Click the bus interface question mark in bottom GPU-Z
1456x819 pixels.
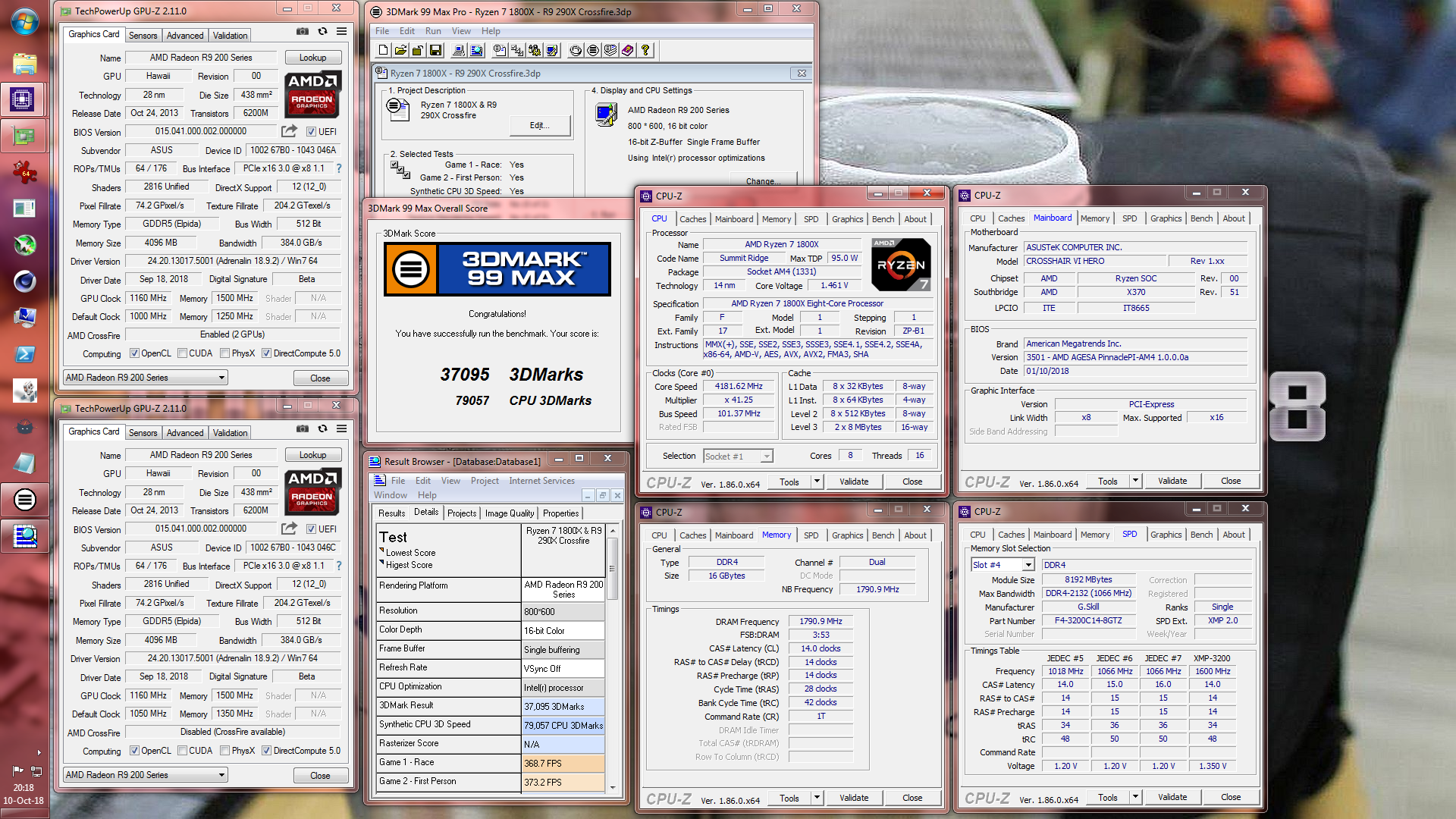coord(339,566)
